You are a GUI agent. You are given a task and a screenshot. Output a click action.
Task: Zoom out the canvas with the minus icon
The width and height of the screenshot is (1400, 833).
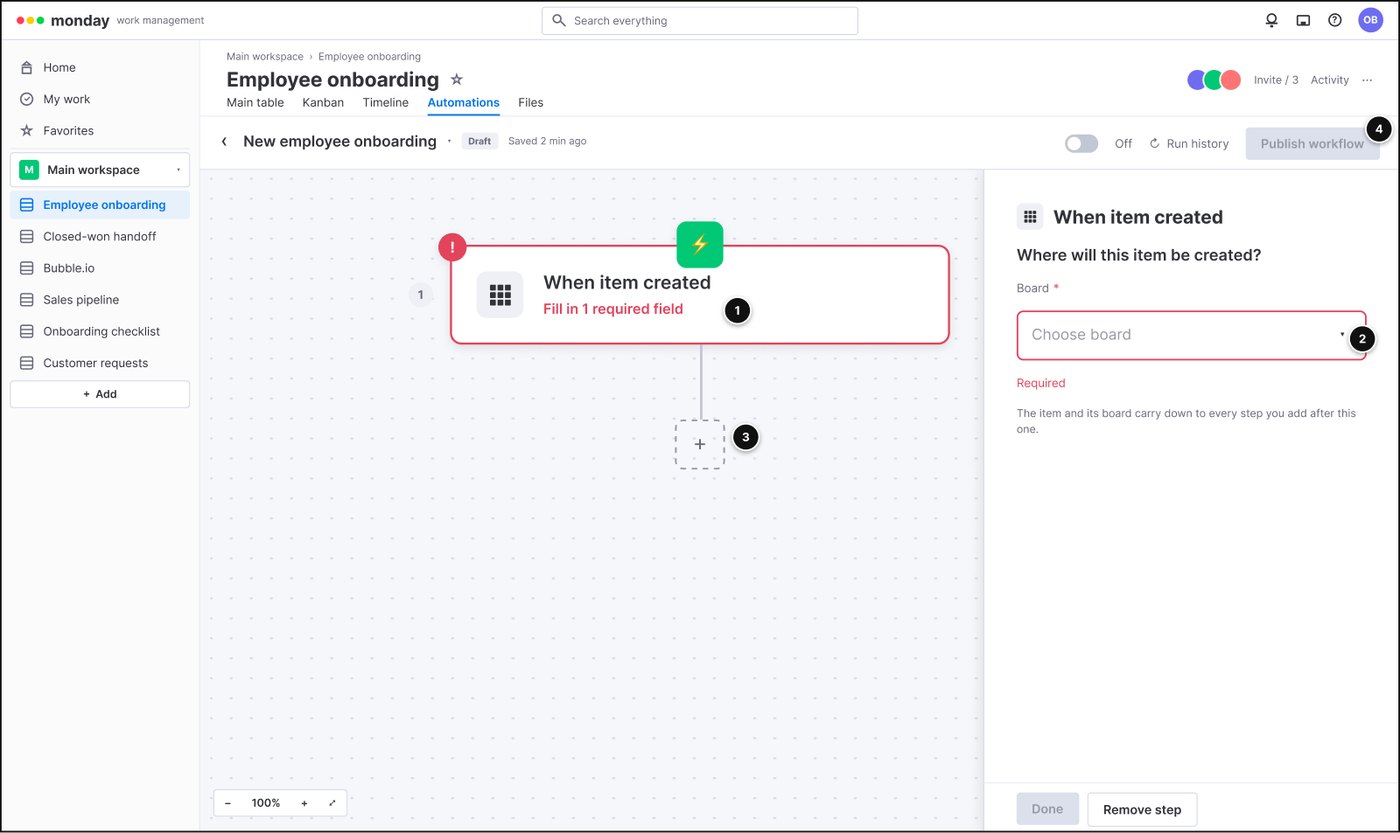point(228,803)
